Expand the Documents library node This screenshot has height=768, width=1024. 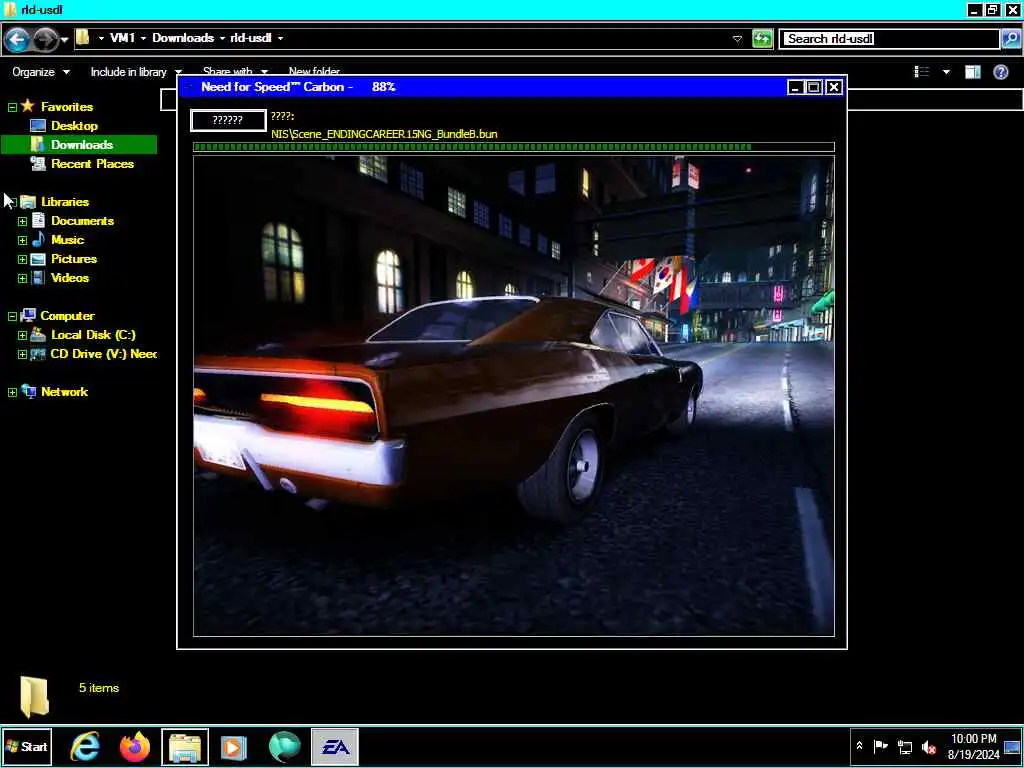click(22, 221)
